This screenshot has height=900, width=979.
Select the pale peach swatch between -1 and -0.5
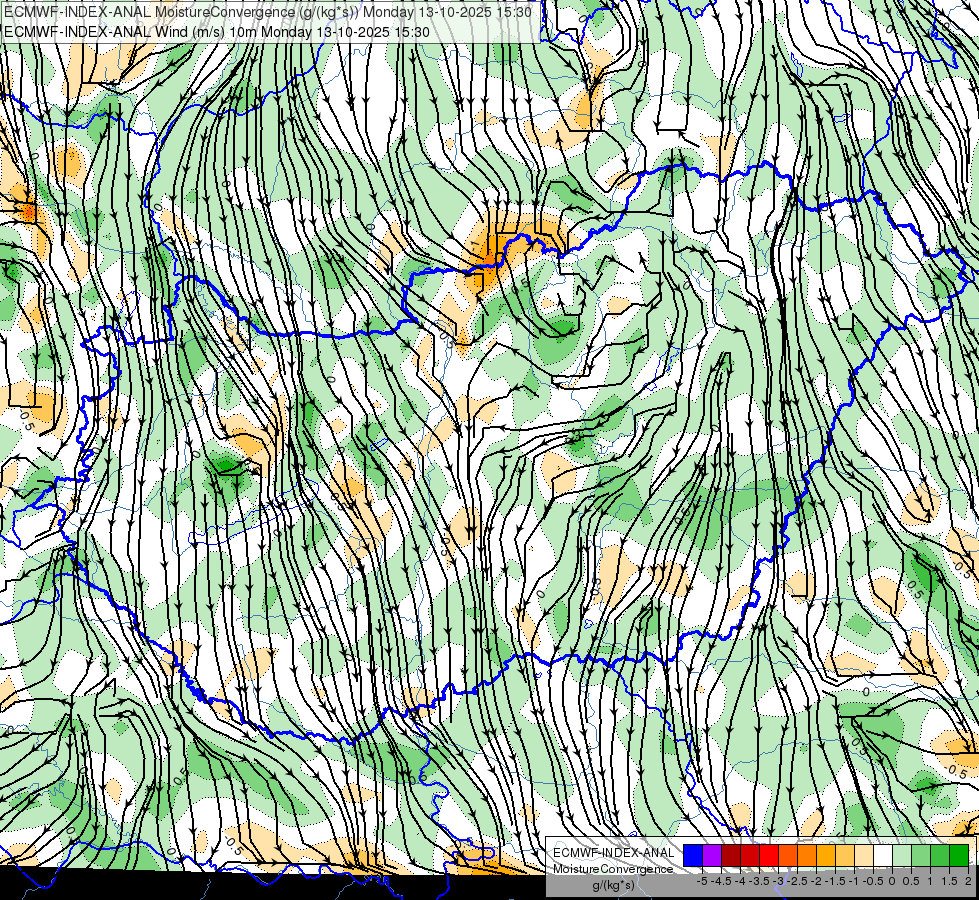tap(863, 855)
